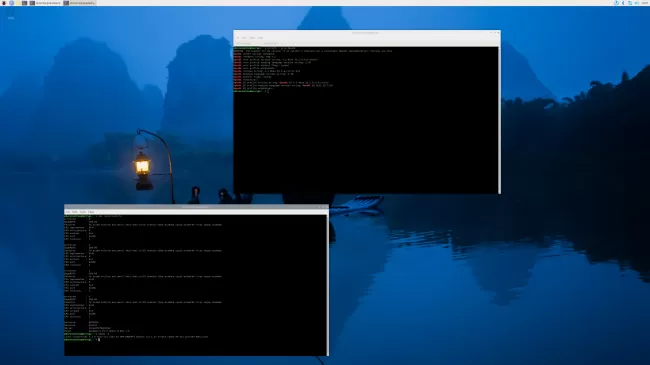
Task: Click lower terminal's vertical scrollbar
Action: tap(327, 285)
